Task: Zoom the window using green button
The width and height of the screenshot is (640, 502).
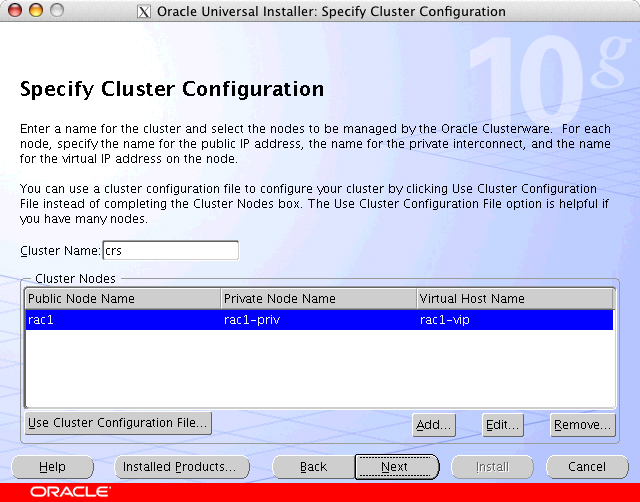Action: point(55,11)
